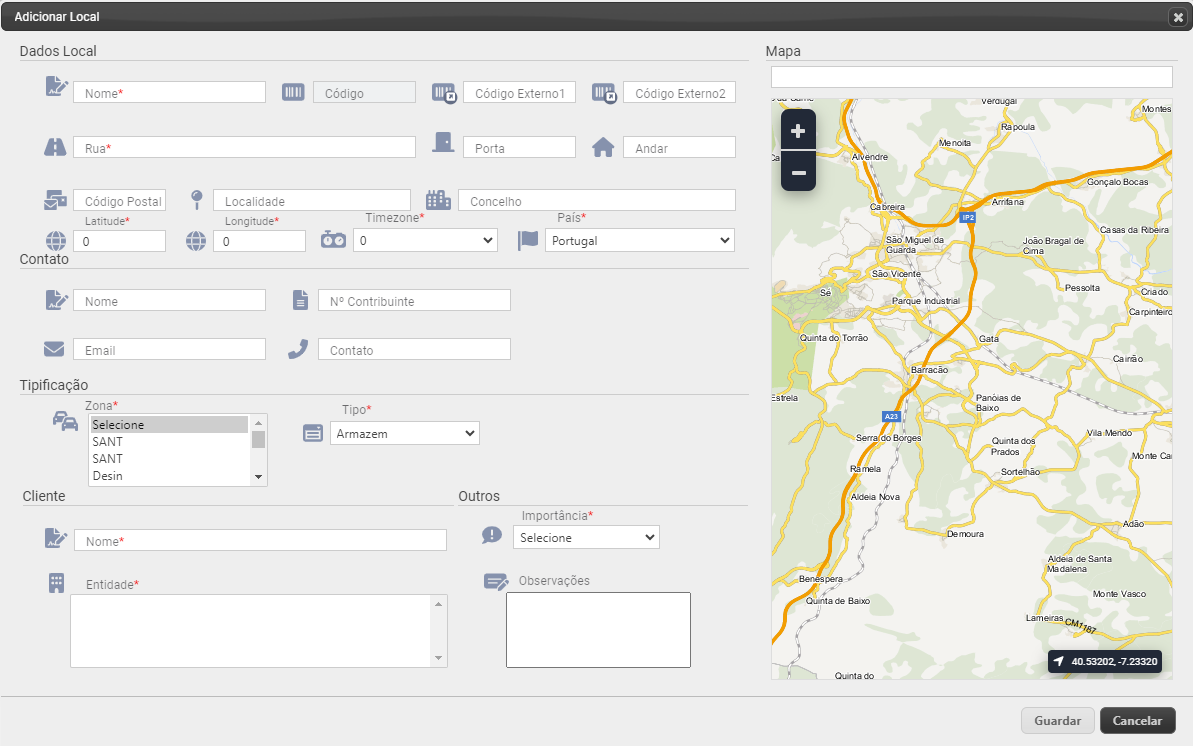Focus the Código Postal field

point(119,200)
